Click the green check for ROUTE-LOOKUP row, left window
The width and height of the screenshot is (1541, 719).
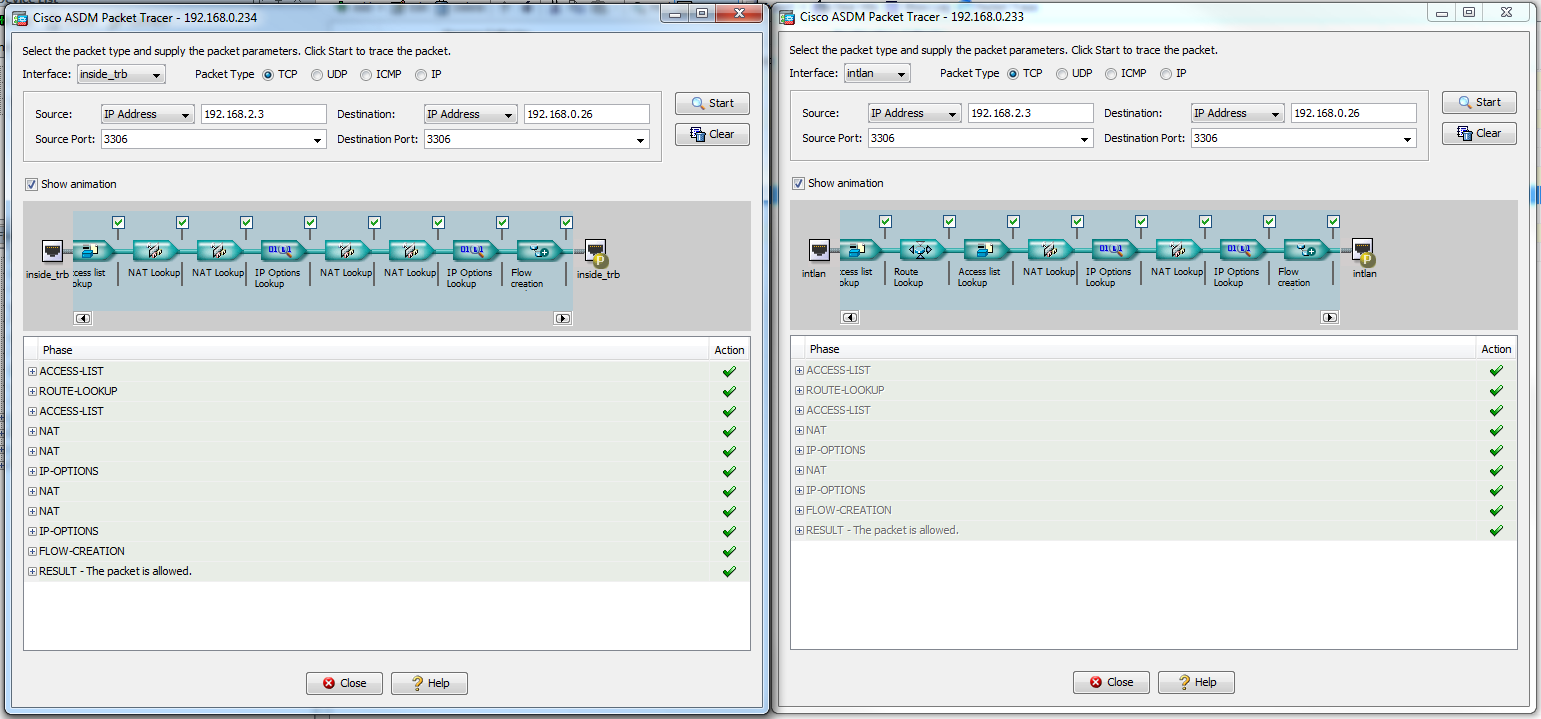[729, 391]
